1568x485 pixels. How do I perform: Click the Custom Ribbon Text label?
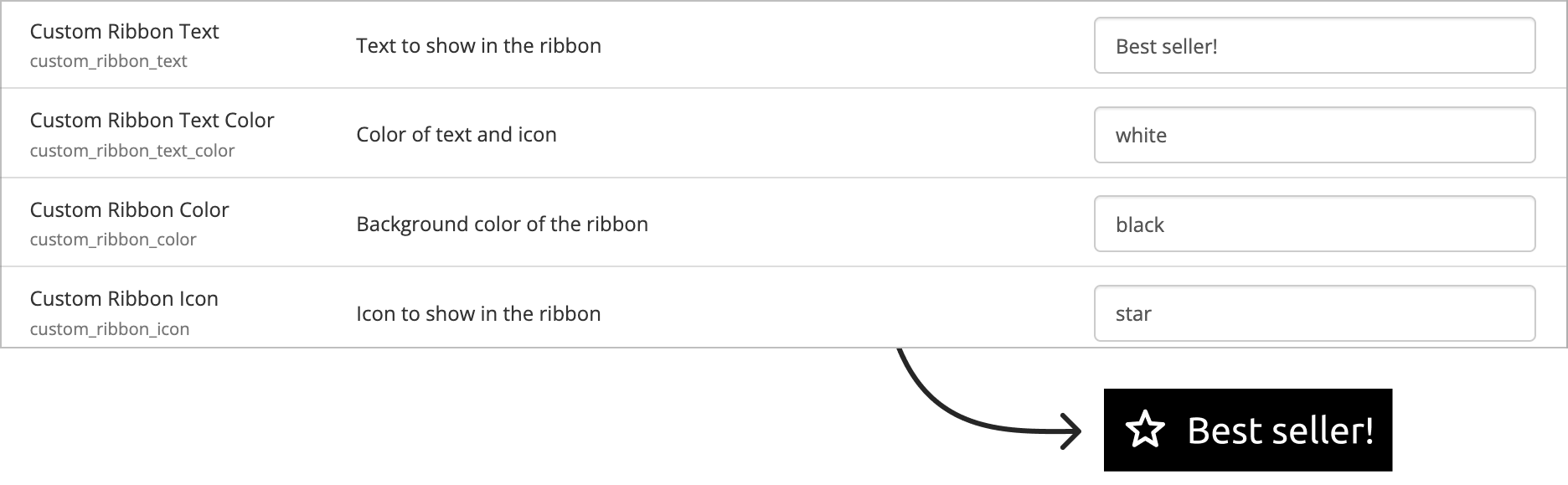pos(124,32)
